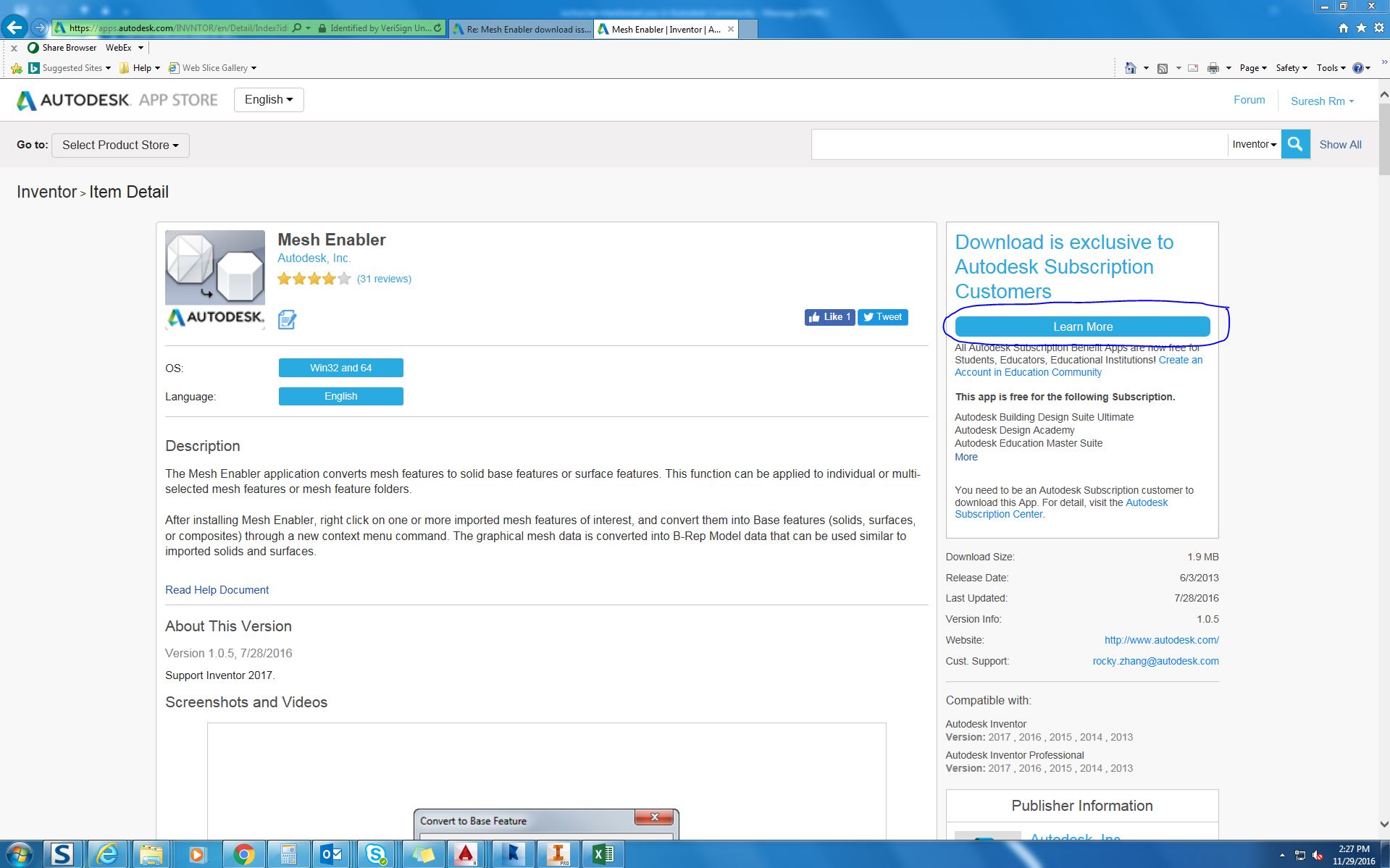The width and height of the screenshot is (1390, 868).
Task: Click the WebEx toolbar menu
Action: click(125, 48)
